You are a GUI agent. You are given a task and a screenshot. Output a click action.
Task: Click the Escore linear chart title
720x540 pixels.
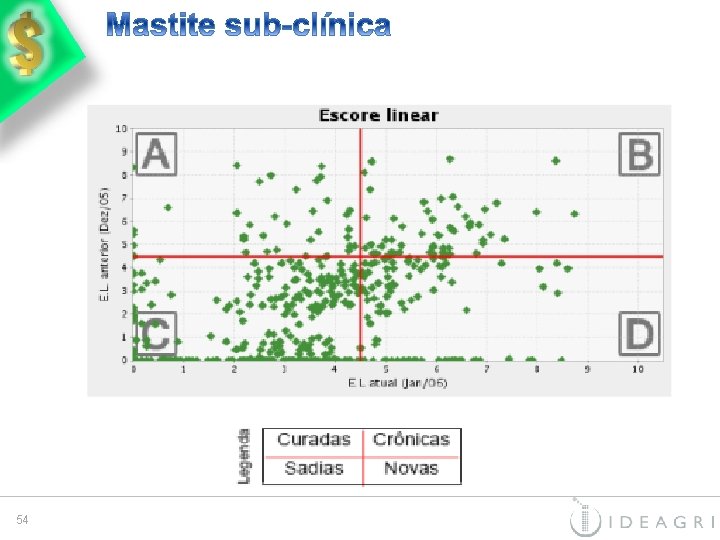[378, 115]
